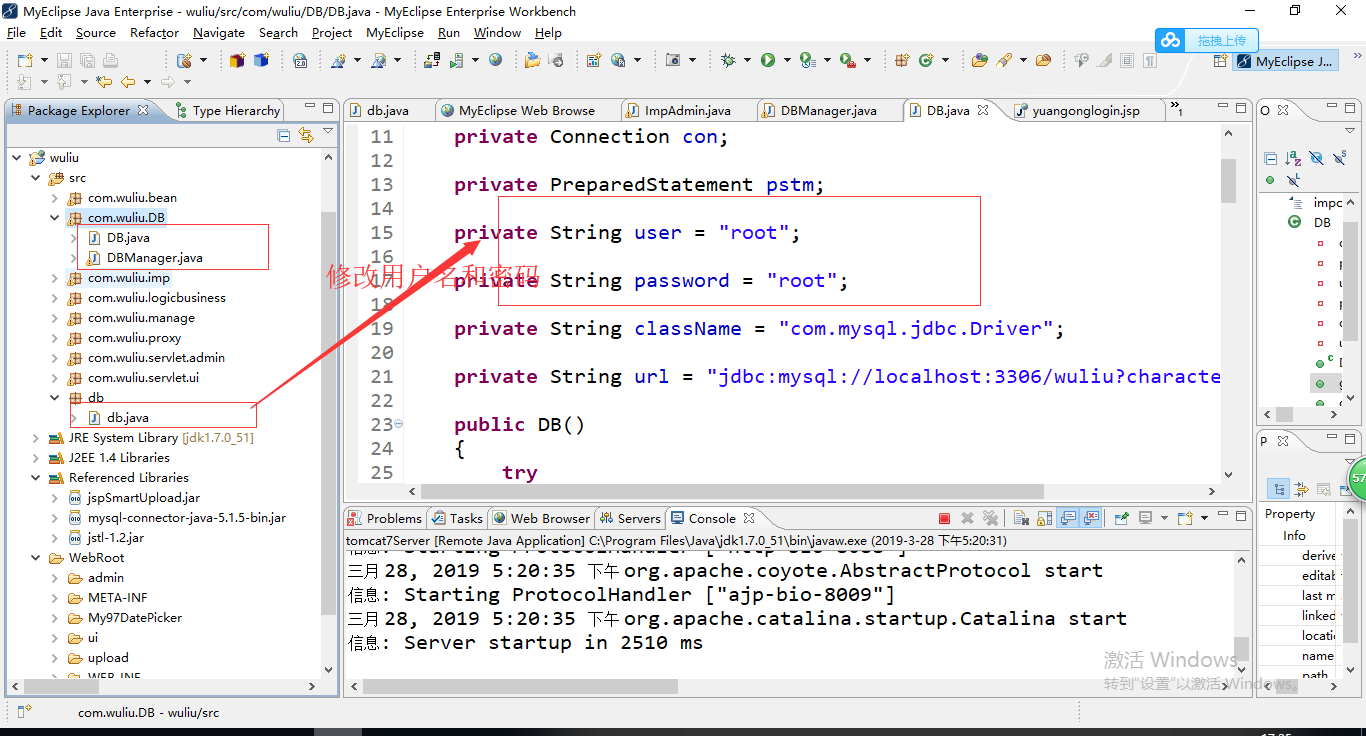Expand JRE System Library node
Screen dimensions: 1366x736
click(x=36, y=438)
